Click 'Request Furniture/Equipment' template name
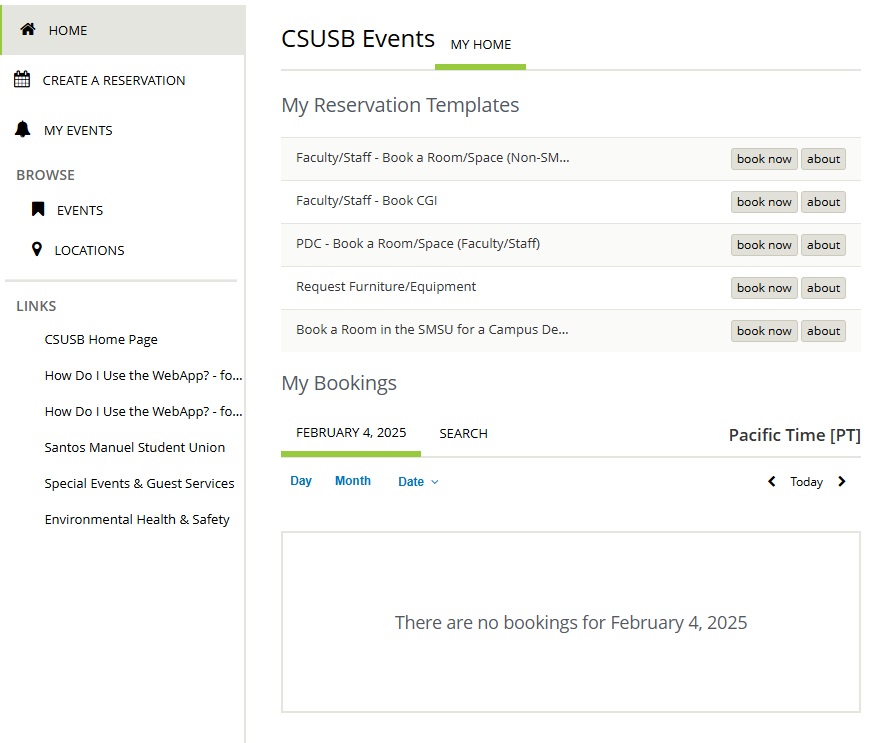The height and width of the screenshot is (743, 886). pos(386,286)
